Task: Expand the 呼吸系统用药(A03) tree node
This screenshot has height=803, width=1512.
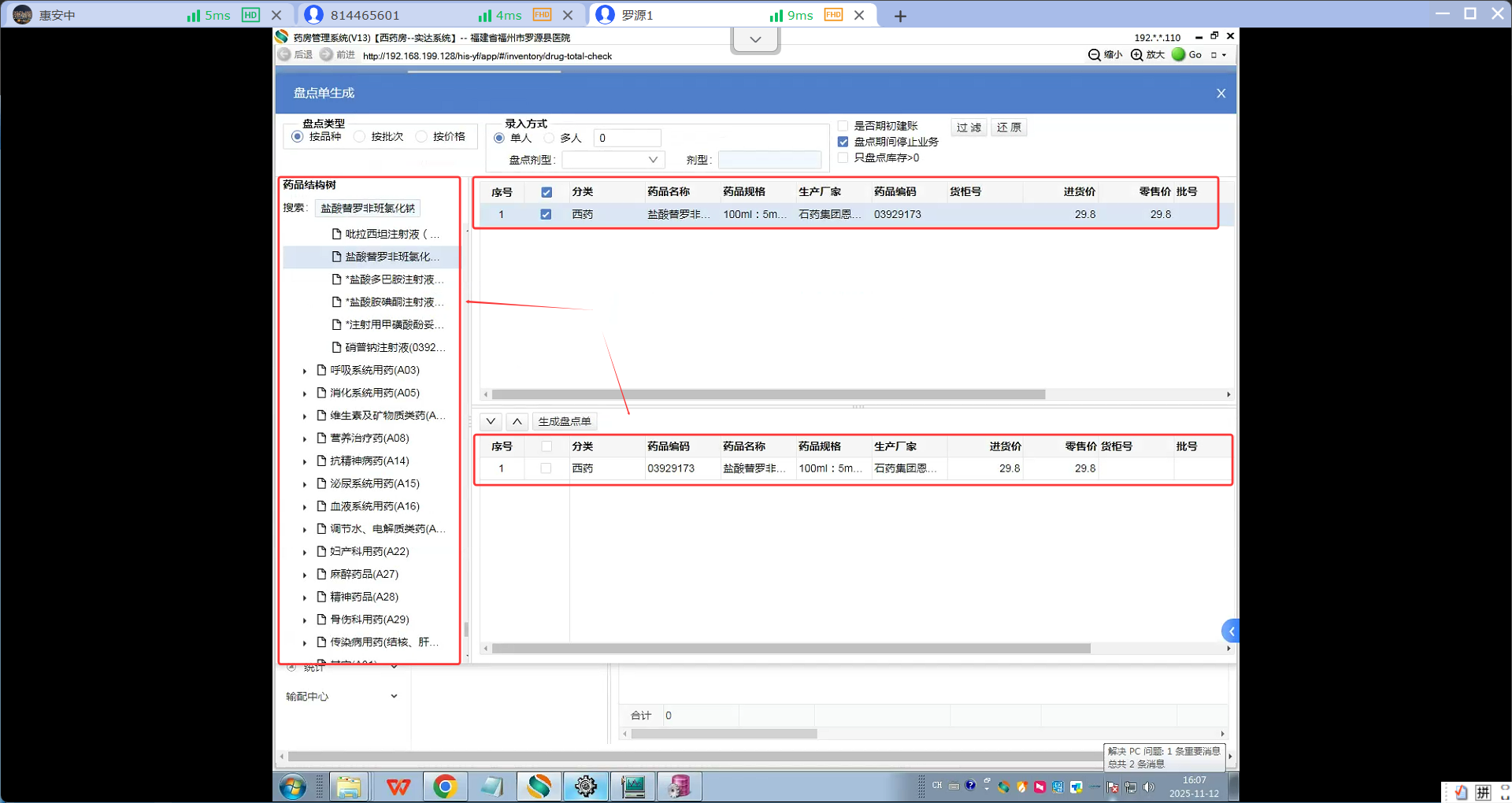Action: 305,371
